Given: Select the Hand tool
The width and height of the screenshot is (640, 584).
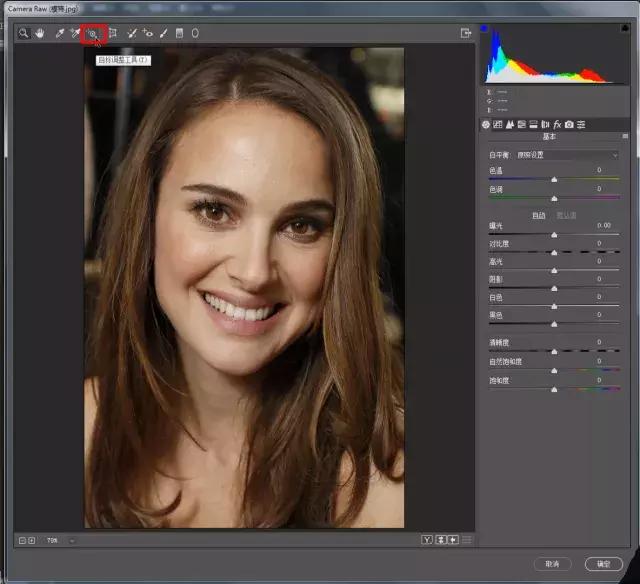Looking at the screenshot, I should click(x=40, y=33).
